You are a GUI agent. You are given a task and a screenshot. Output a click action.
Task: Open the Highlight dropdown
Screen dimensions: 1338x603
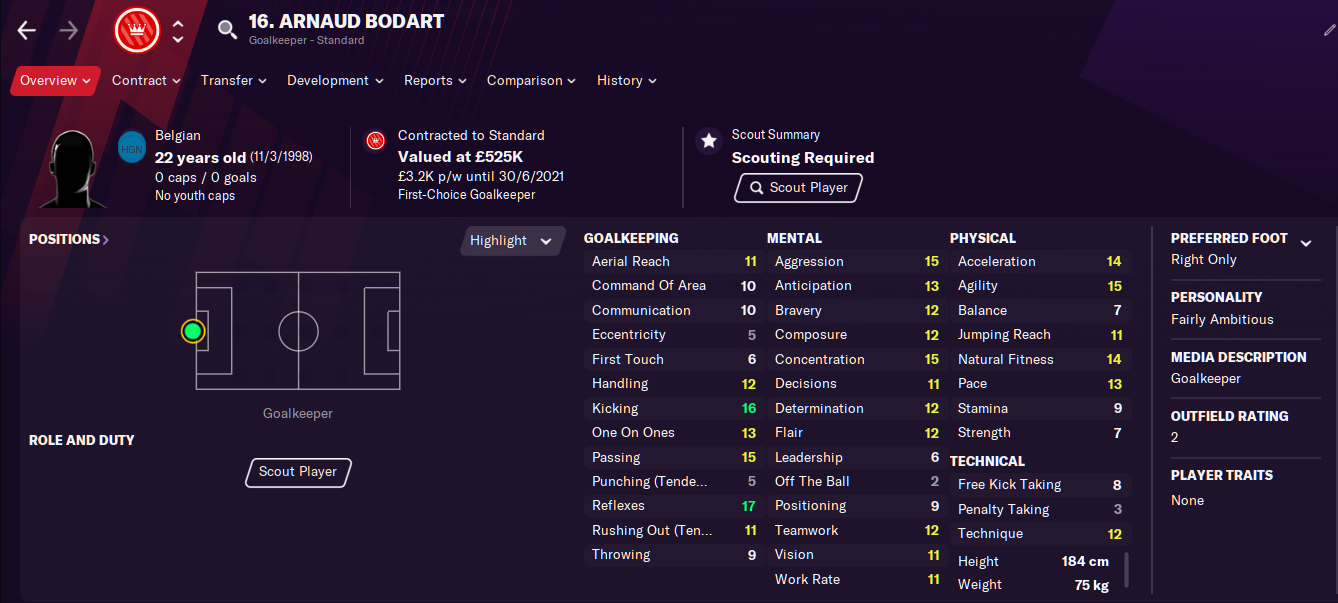pyautogui.click(x=512, y=241)
